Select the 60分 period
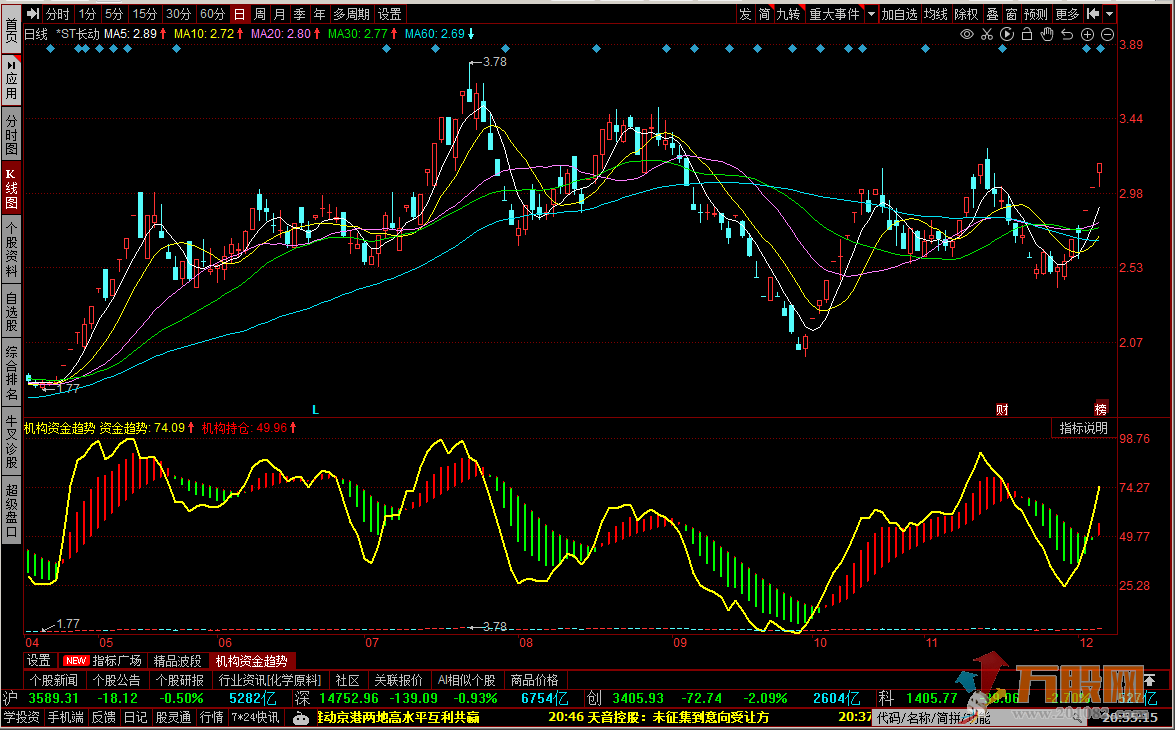This screenshot has height=730, width=1175. tap(213, 13)
